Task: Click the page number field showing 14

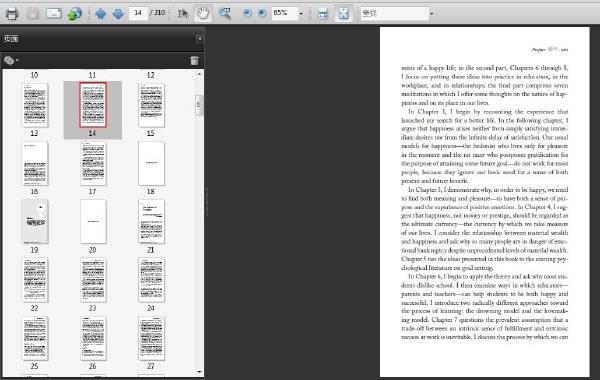Action: pyautogui.click(x=138, y=13)
